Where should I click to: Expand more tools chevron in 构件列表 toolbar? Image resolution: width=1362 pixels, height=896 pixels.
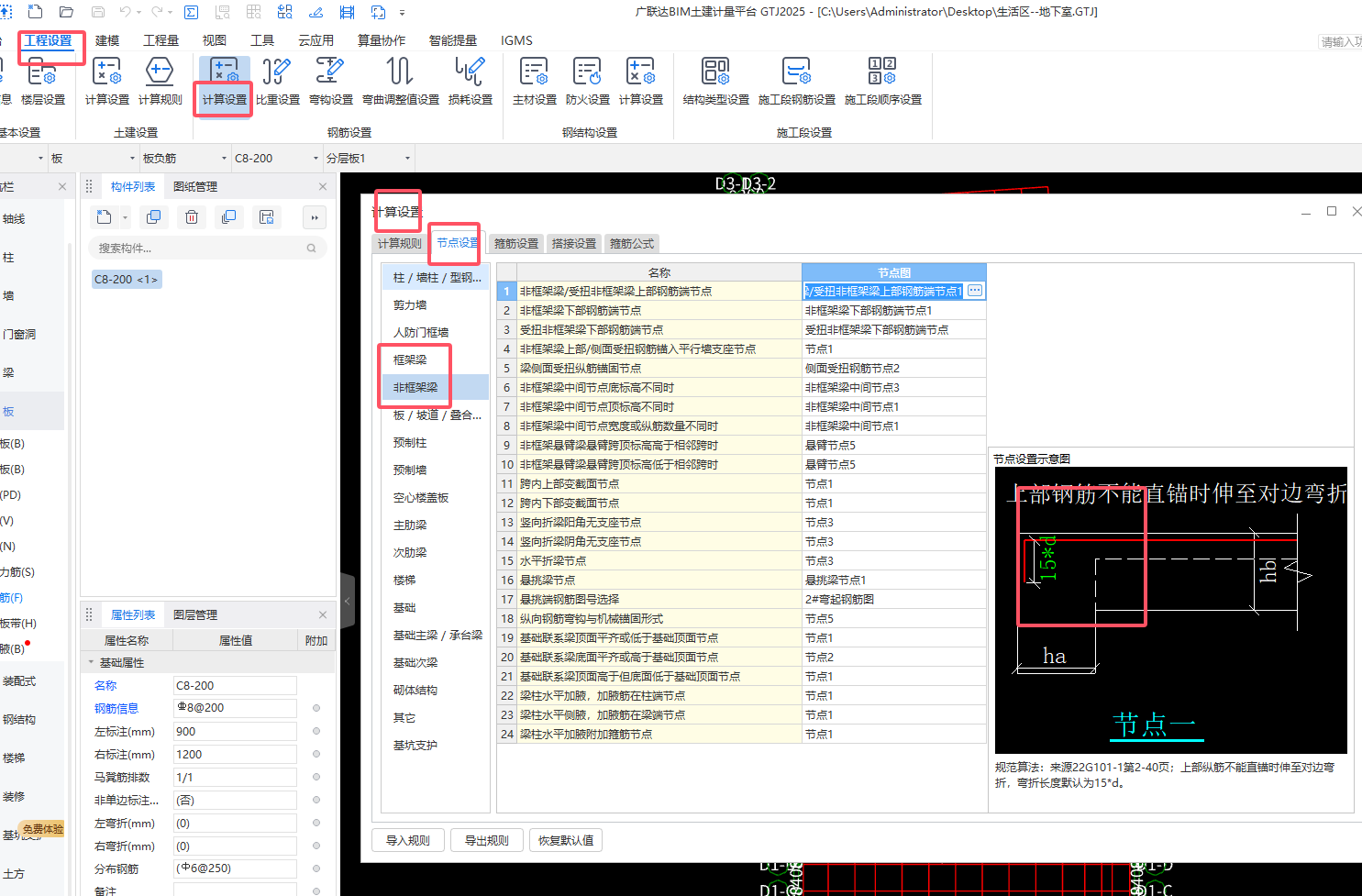[315, 217]
